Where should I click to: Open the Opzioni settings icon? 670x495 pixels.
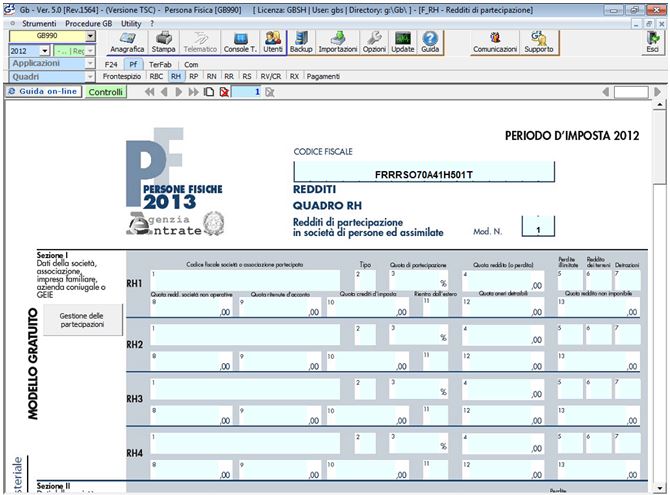click(x=374, y=43)
